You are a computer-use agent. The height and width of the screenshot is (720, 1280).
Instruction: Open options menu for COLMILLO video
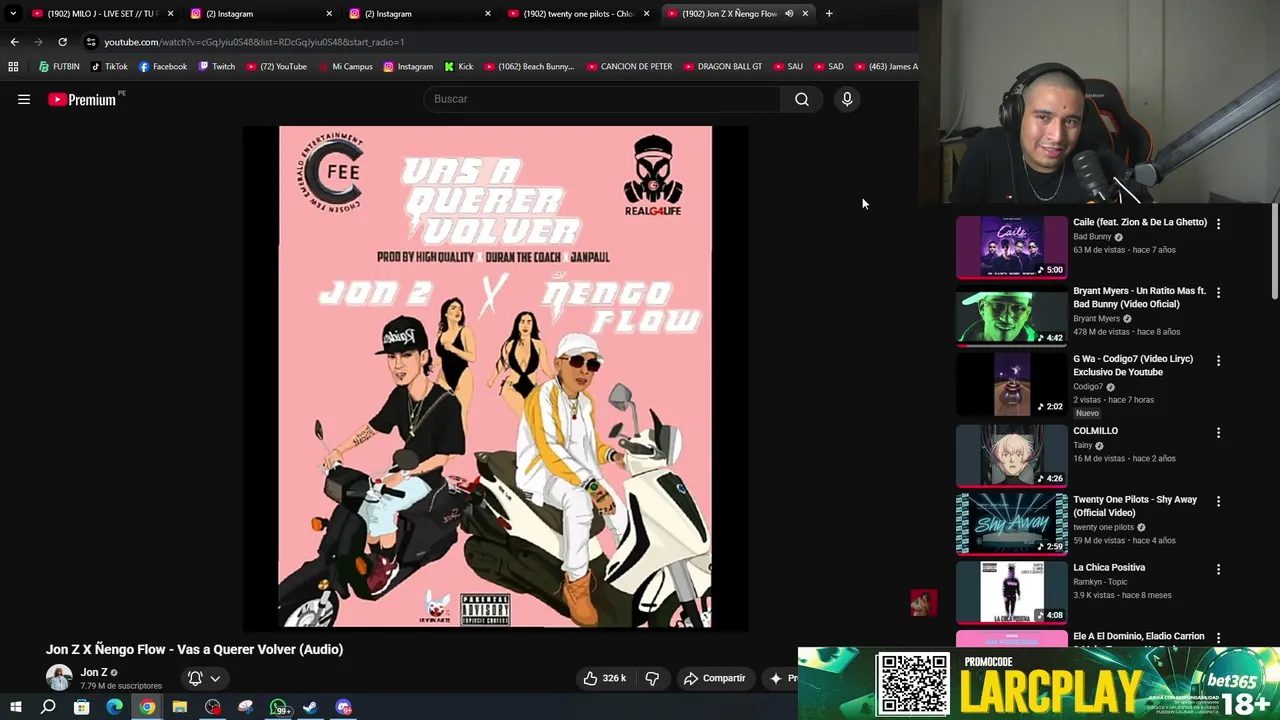pyautogui.click(x=1218, y=432)
